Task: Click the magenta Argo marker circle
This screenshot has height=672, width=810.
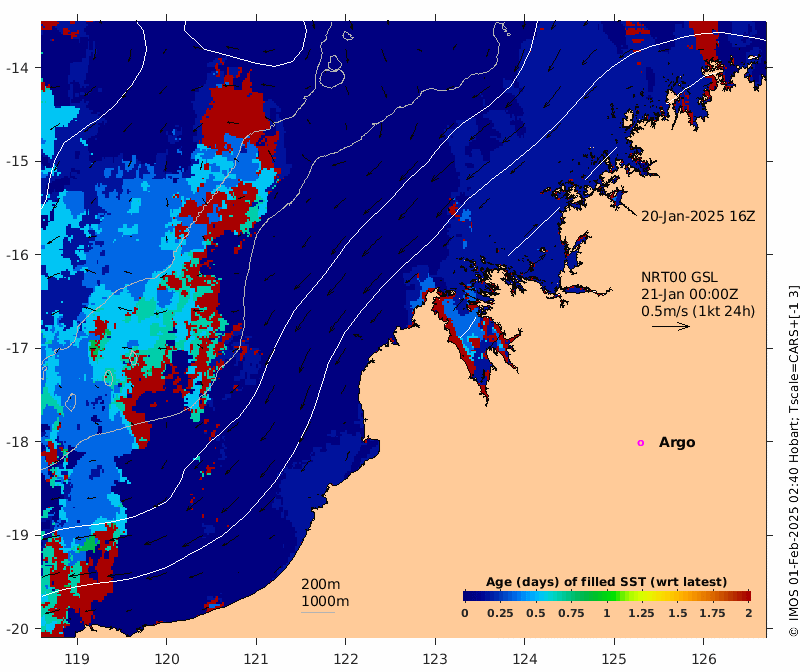Action: pos(641,443)
